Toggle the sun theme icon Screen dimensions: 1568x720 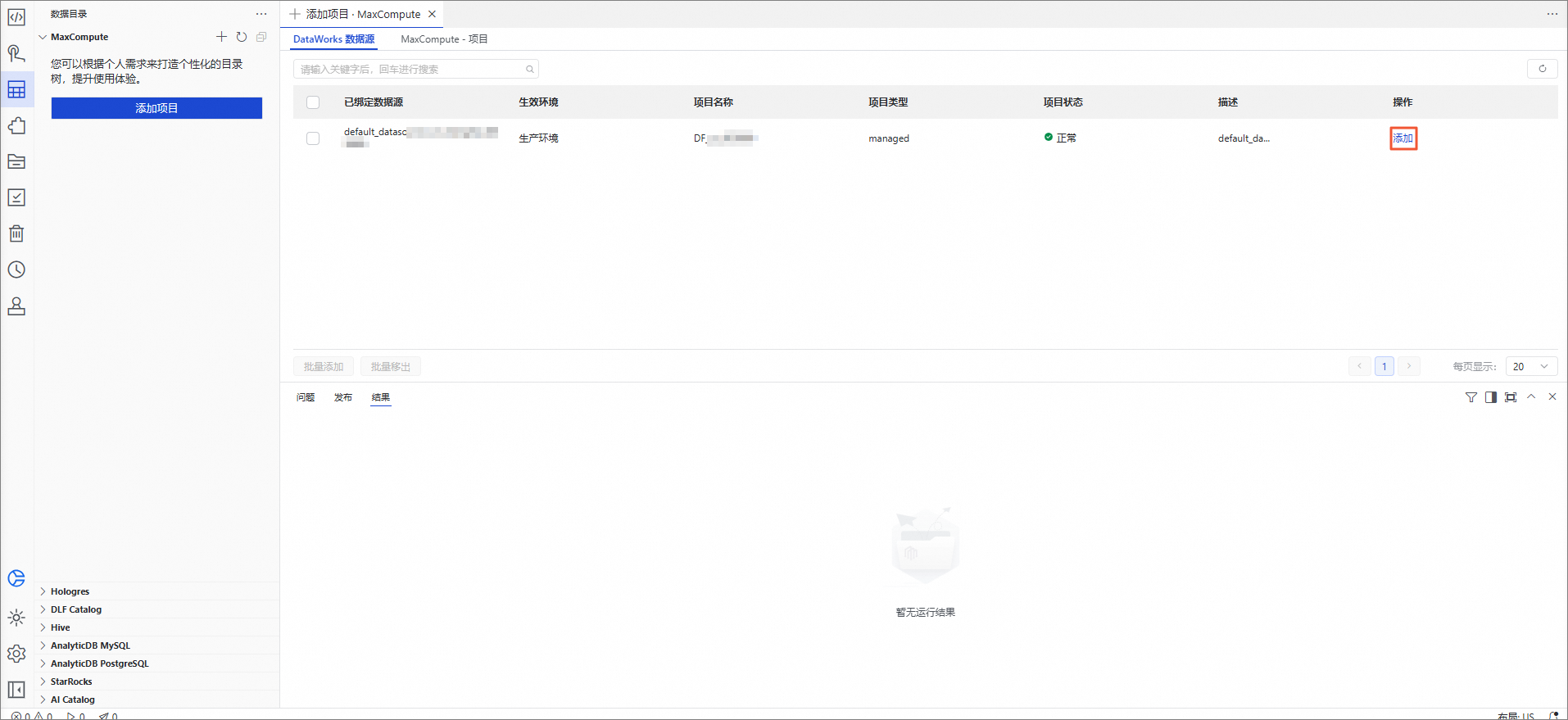[16, 618]
